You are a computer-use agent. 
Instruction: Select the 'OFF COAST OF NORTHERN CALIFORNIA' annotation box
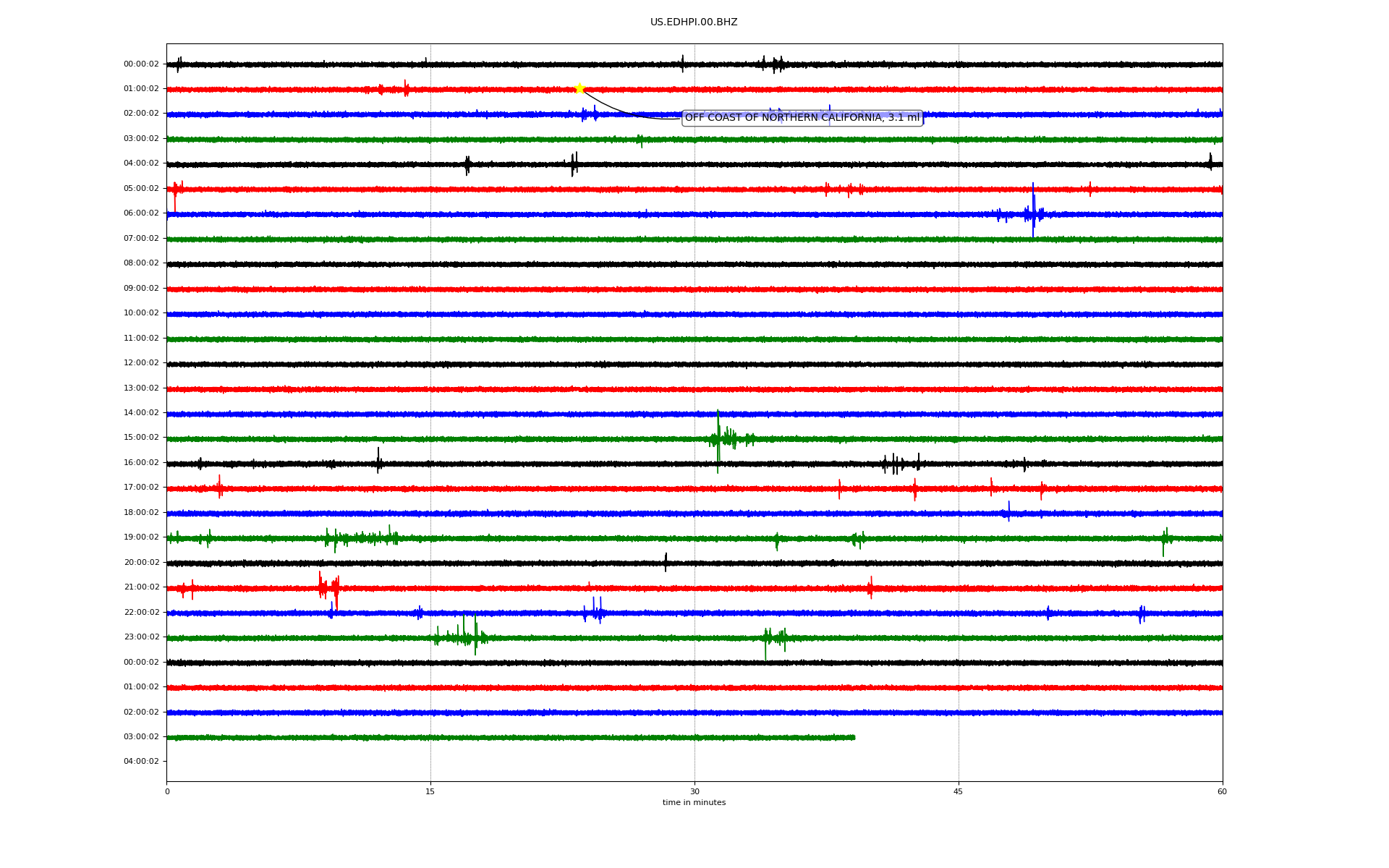pyautogui.click(x=802, y=117)
